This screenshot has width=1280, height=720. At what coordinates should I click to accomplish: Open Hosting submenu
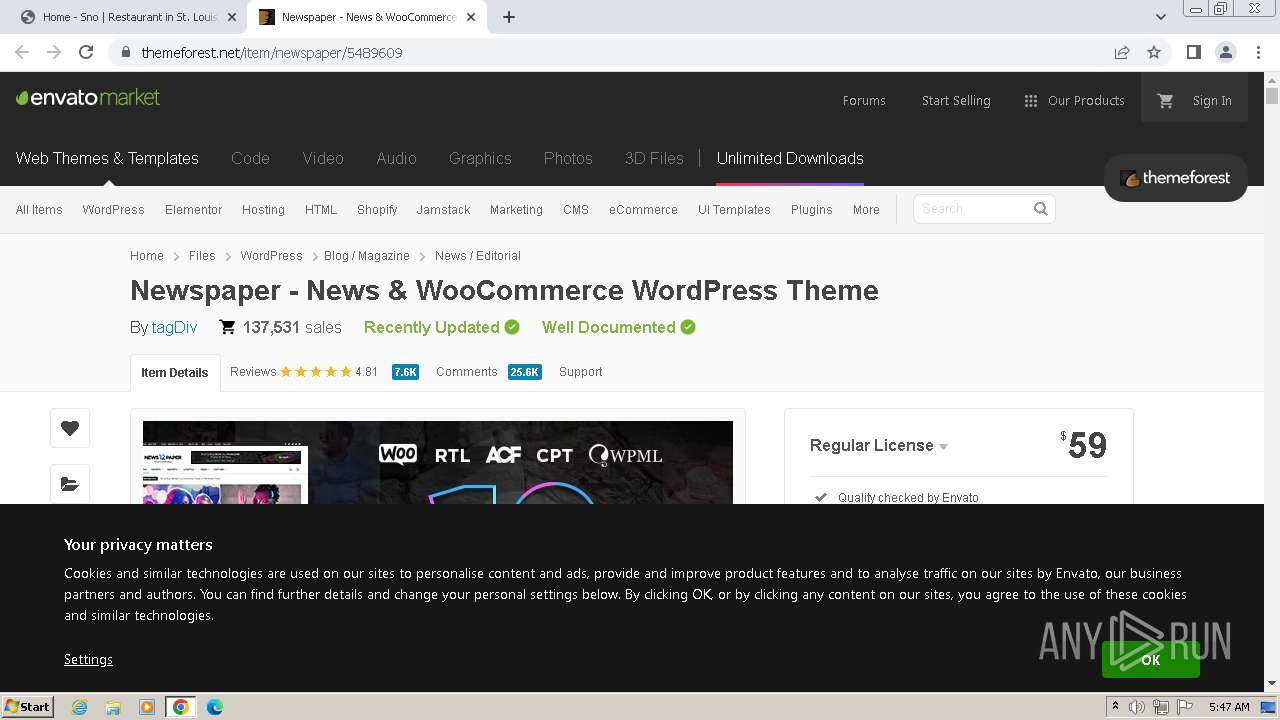pyautogui.click(x=263, y=210)
